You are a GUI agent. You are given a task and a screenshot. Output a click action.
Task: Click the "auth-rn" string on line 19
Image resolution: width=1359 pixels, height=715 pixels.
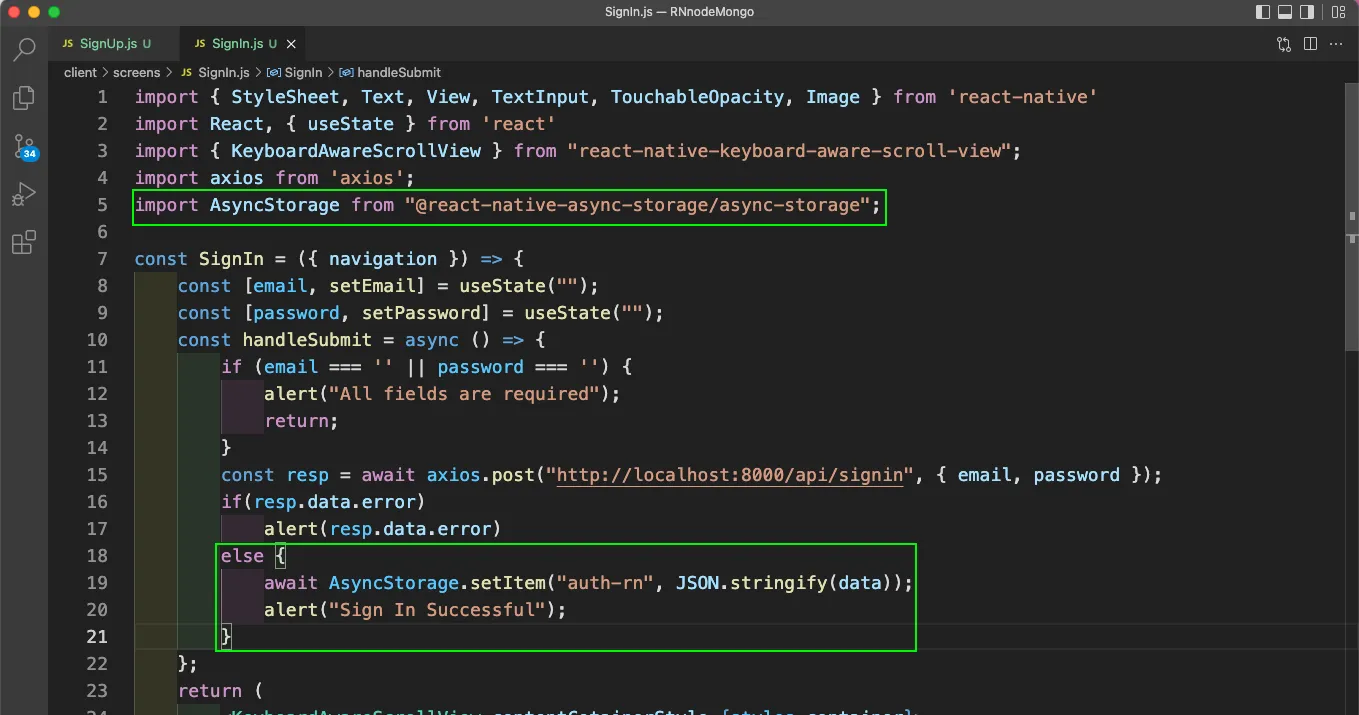[605, 583]
